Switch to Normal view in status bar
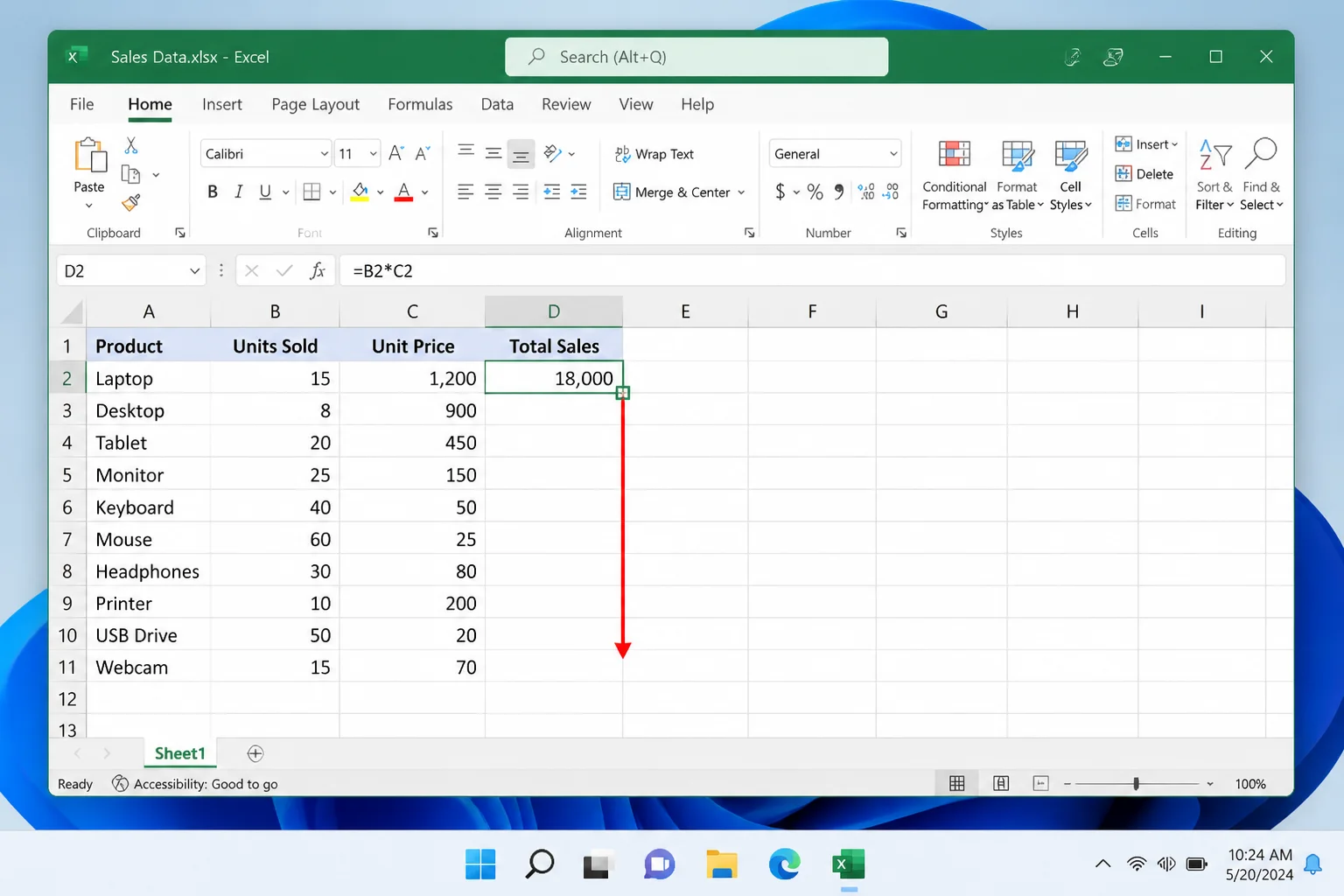The width and height of the screenshot is (1344, 896). (x=957, y=784)
